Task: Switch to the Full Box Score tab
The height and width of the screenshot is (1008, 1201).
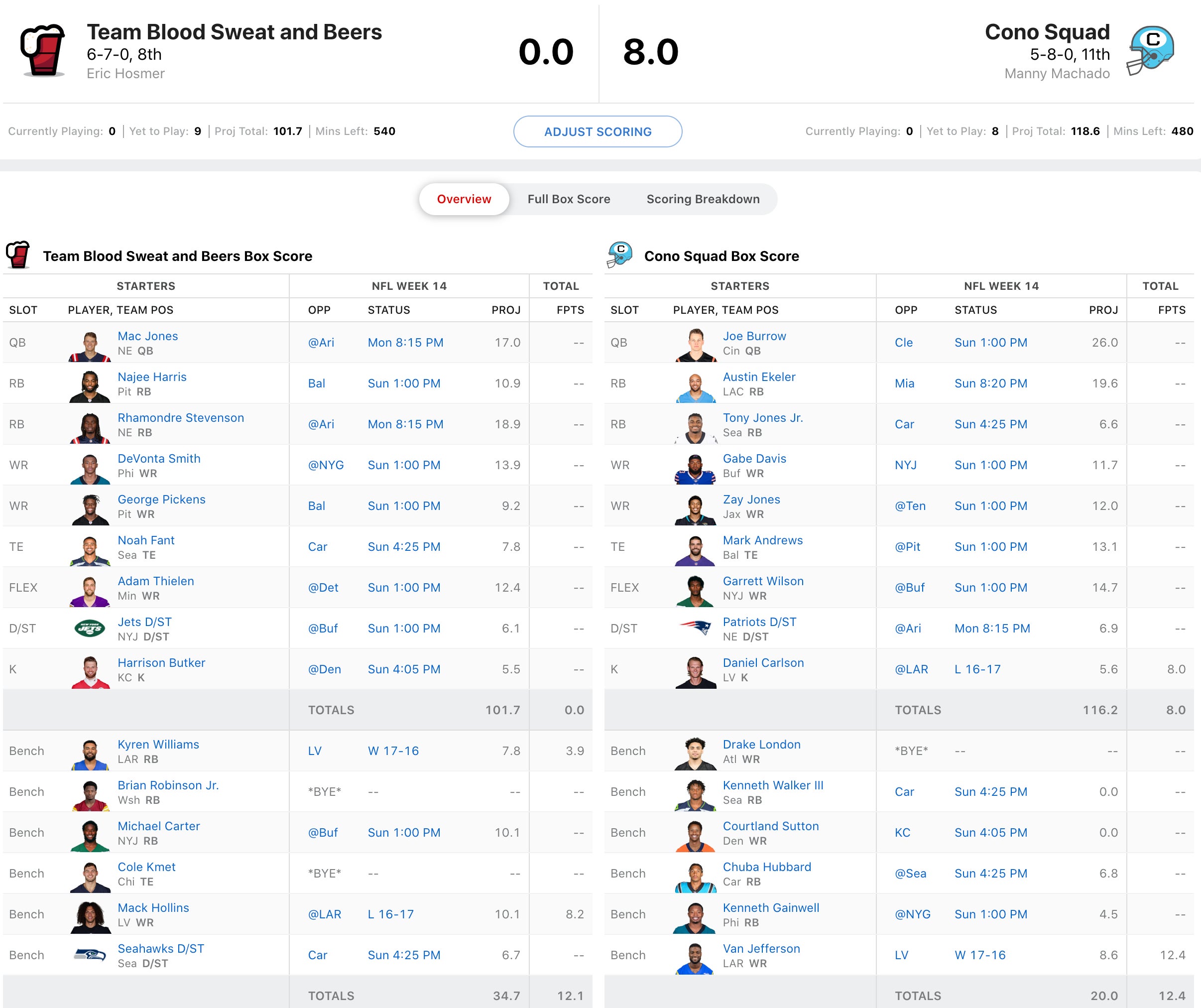Action: [x=569, y=199]
